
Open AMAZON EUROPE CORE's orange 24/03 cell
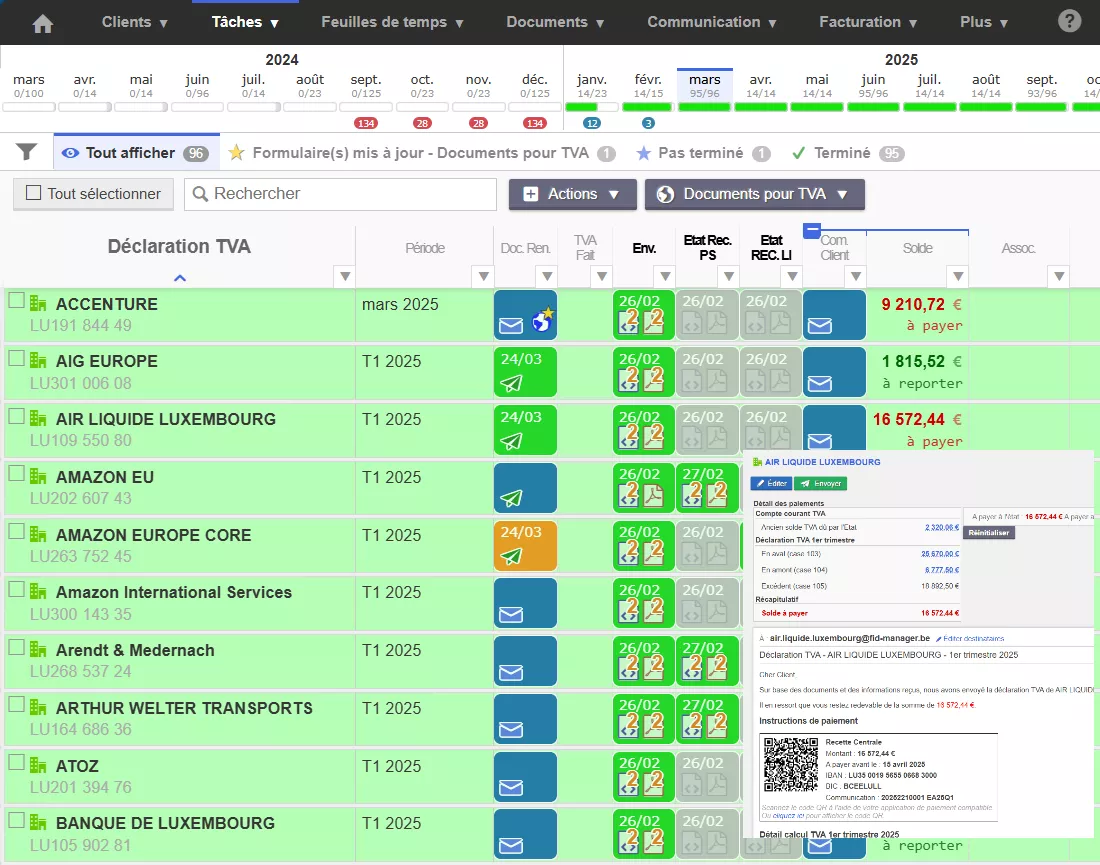(x=525, y=545)
